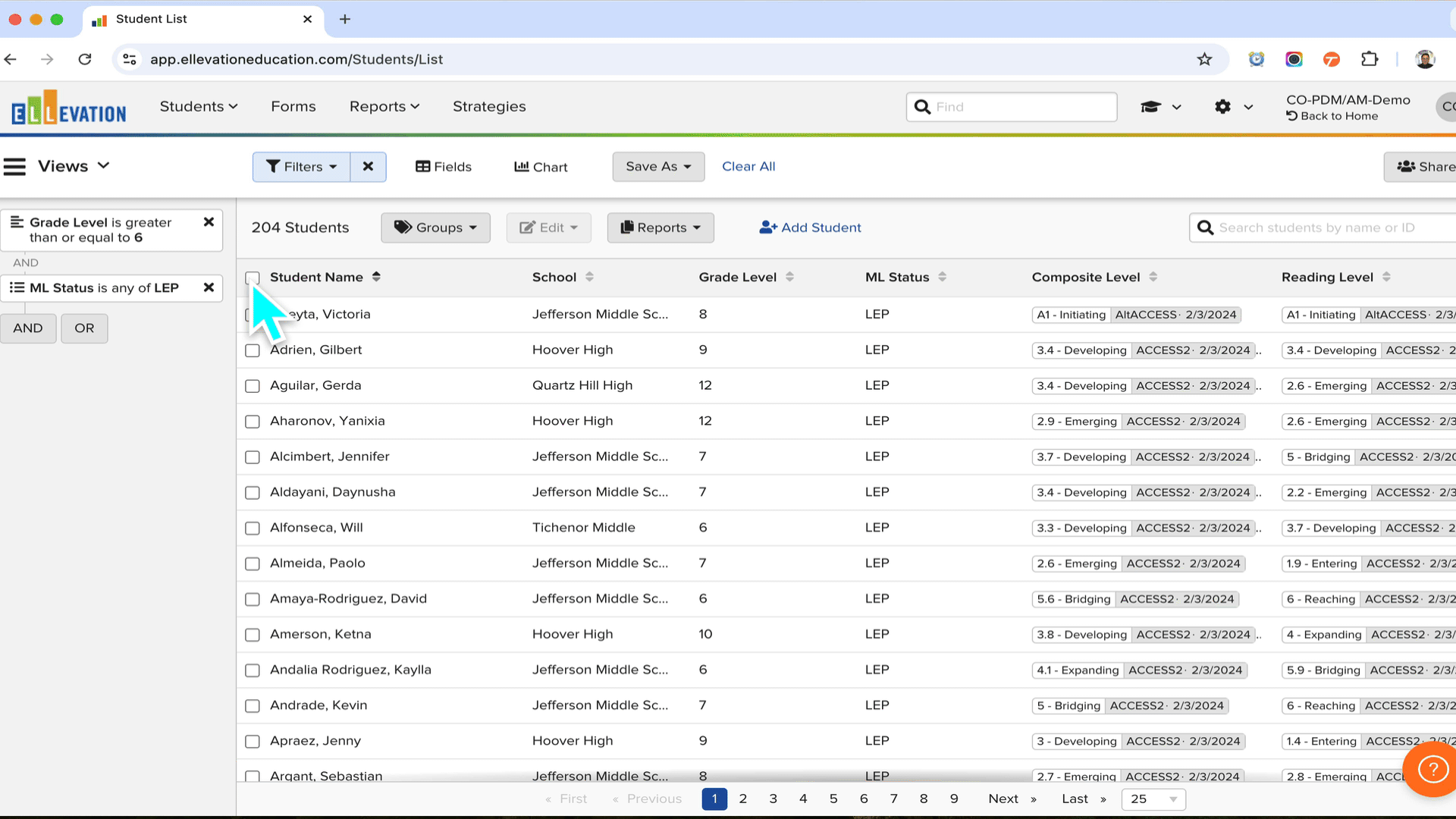Sort by Grade Level column arrows
The width and height of the screenshot is (1456, 819).
[789, 277]
